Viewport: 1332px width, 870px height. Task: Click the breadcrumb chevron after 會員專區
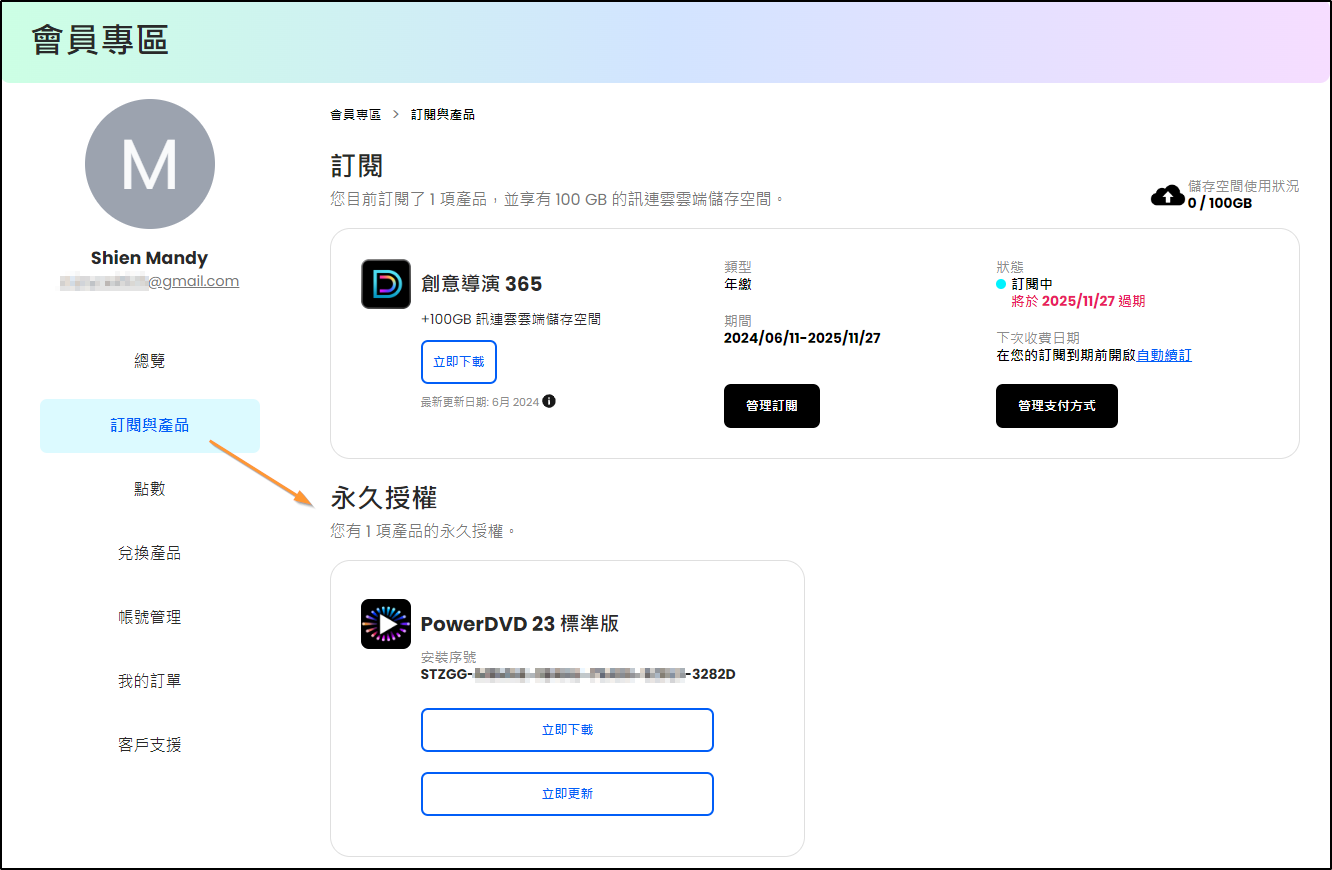click(x=396, y=115)
